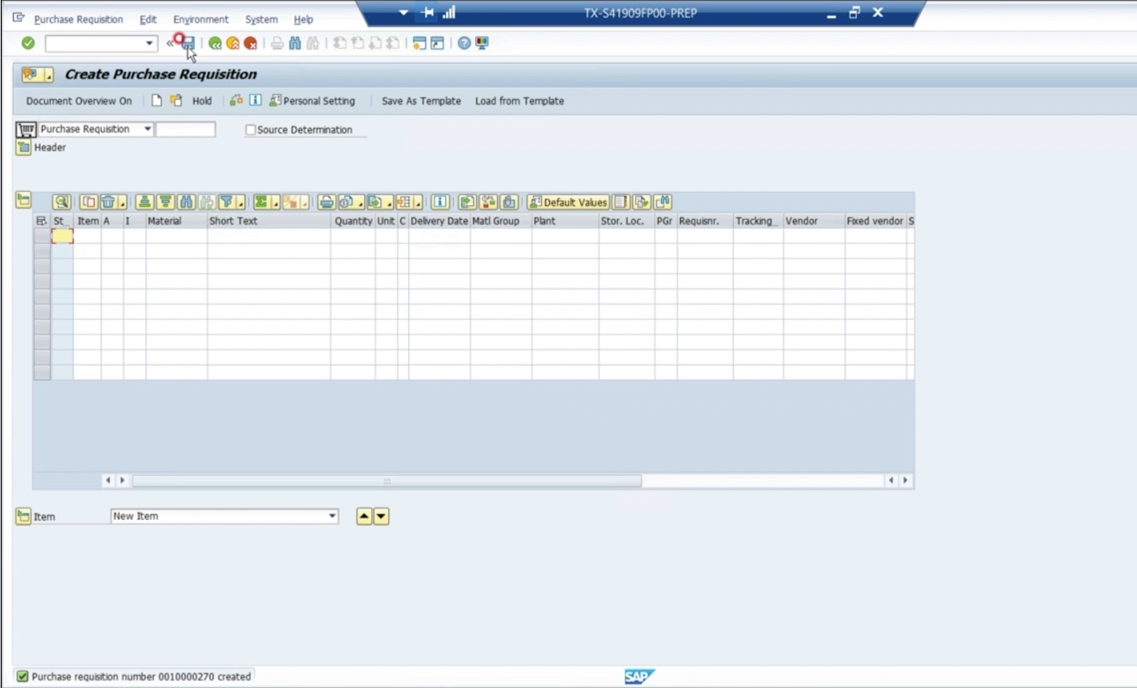Click the Personal Setting button
Viewport: 1137px width, 688px height.
tap(313, 101)
